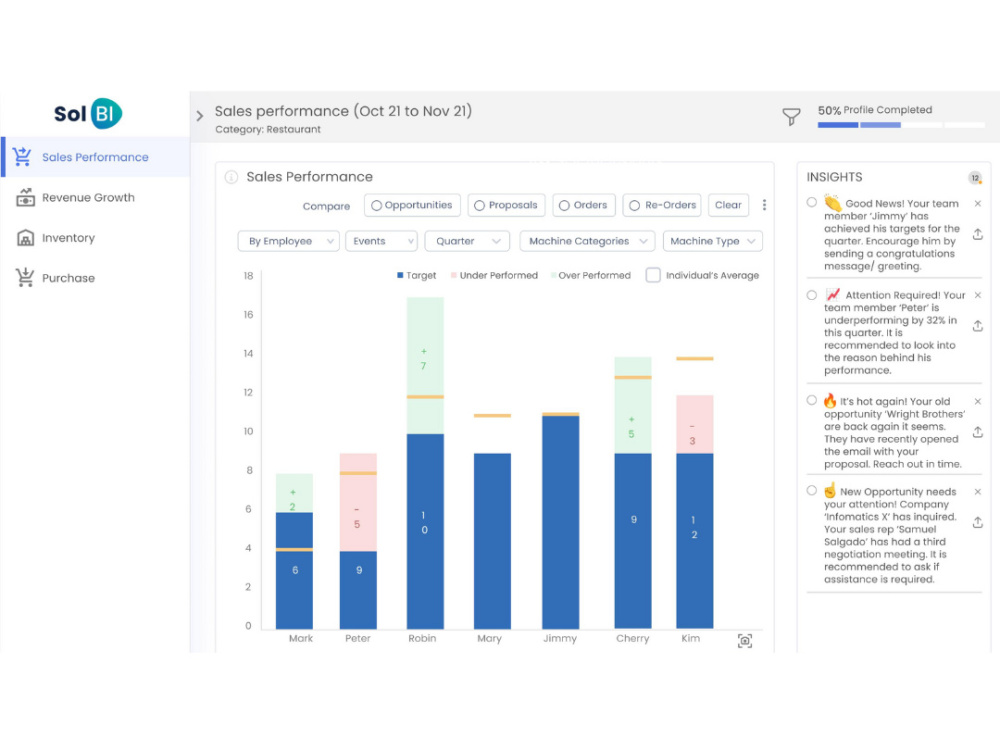The image size is (1000, 750).
Task: Share the Wright Brothers insight
Action: click(x=977, y=432)
